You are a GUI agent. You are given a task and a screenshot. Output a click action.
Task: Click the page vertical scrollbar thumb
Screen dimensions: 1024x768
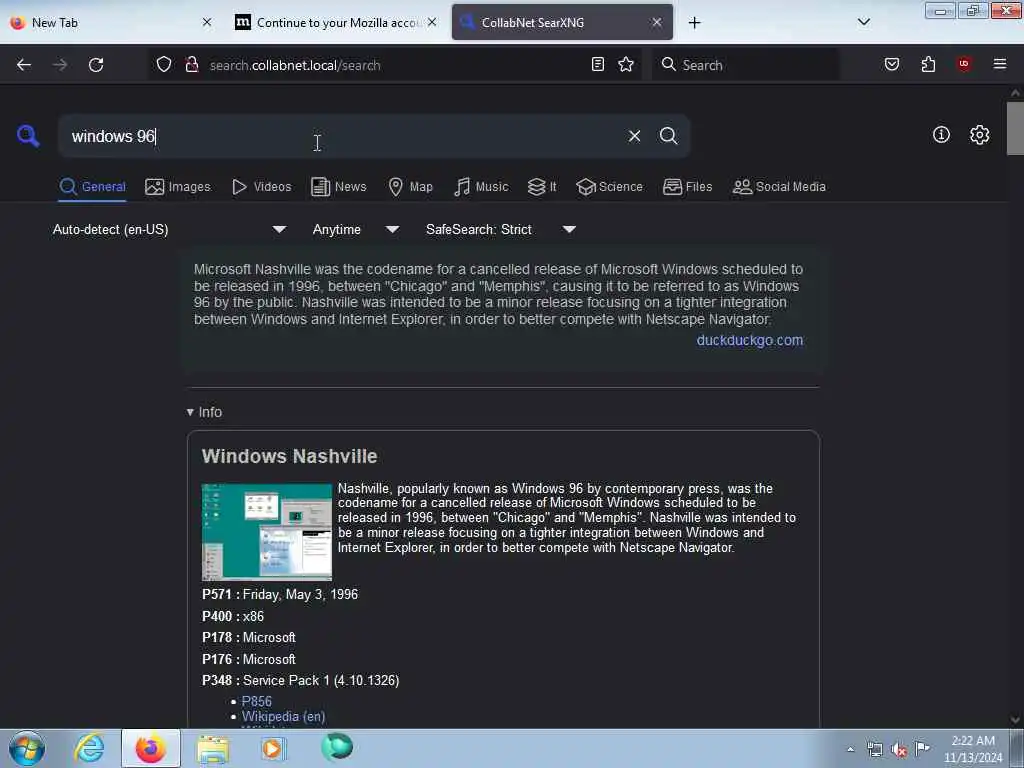[1015, 128]
